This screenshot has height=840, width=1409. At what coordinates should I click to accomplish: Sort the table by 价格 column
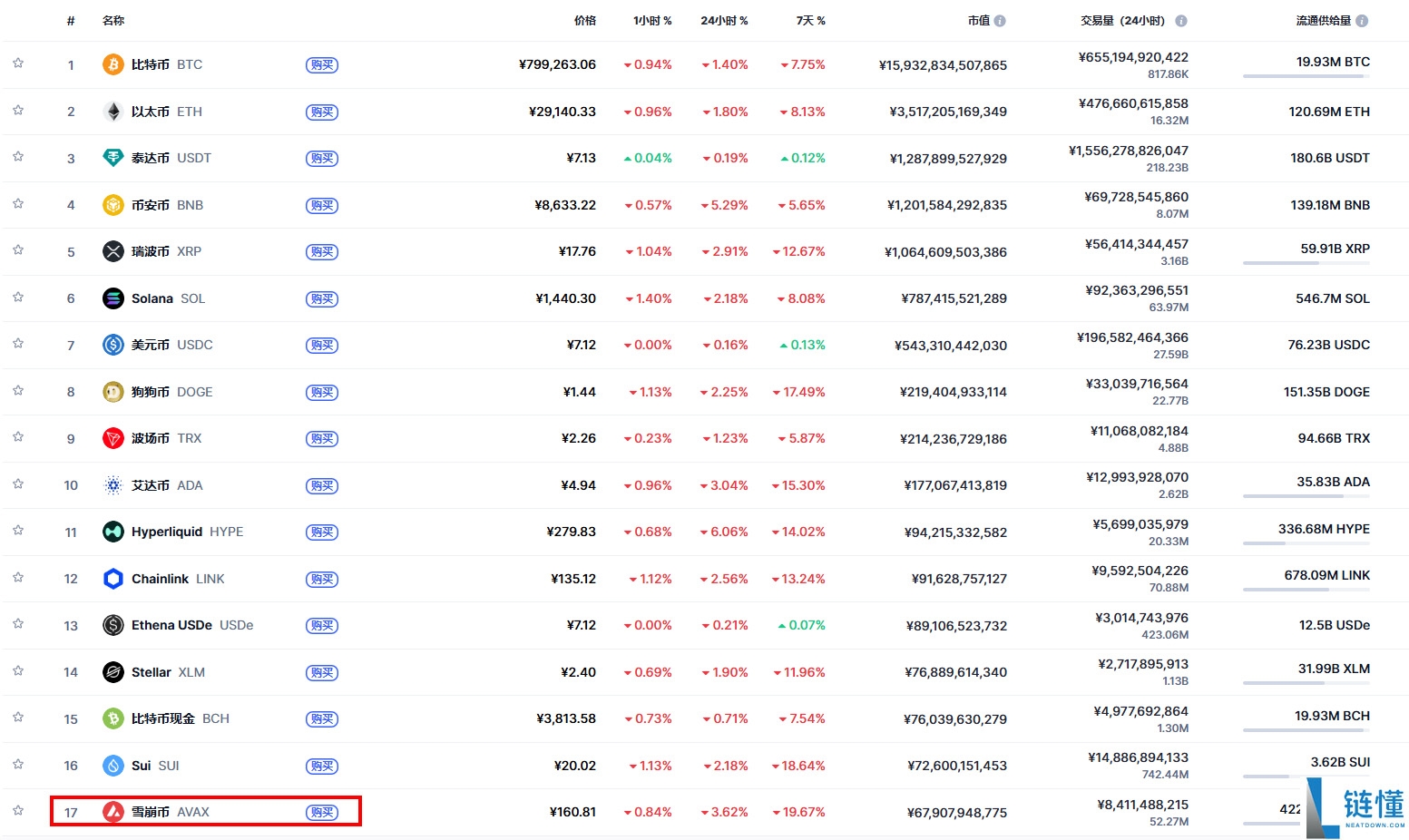point(585,21)
